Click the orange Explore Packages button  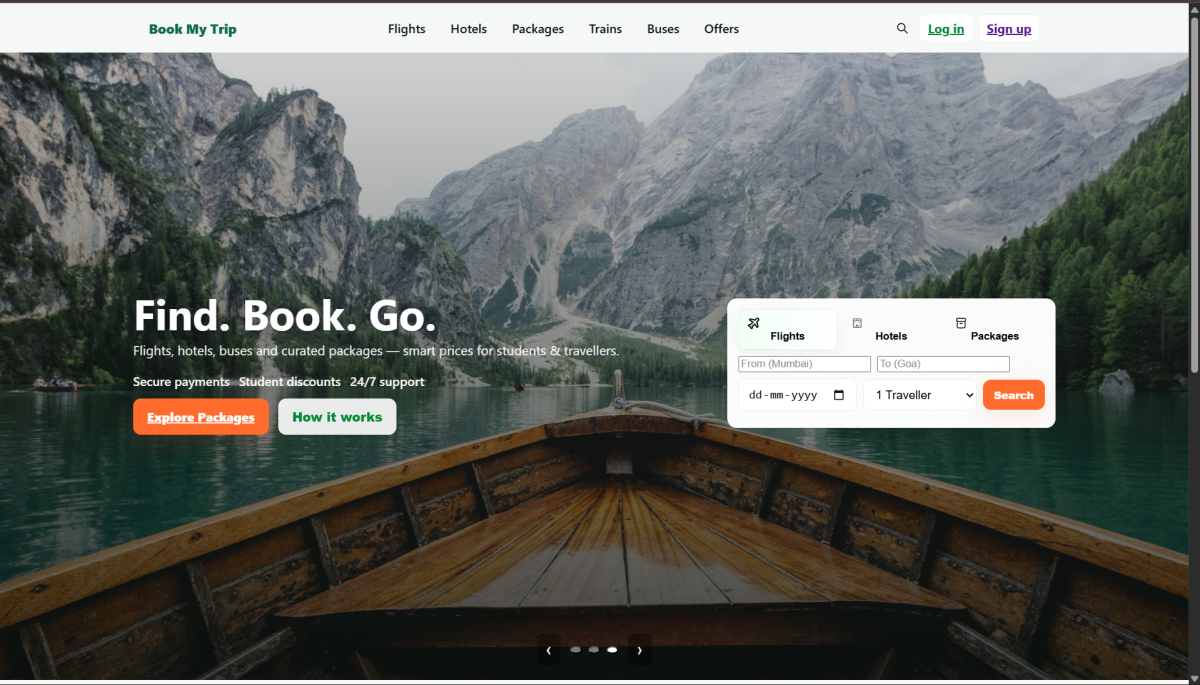click(201, 417)
